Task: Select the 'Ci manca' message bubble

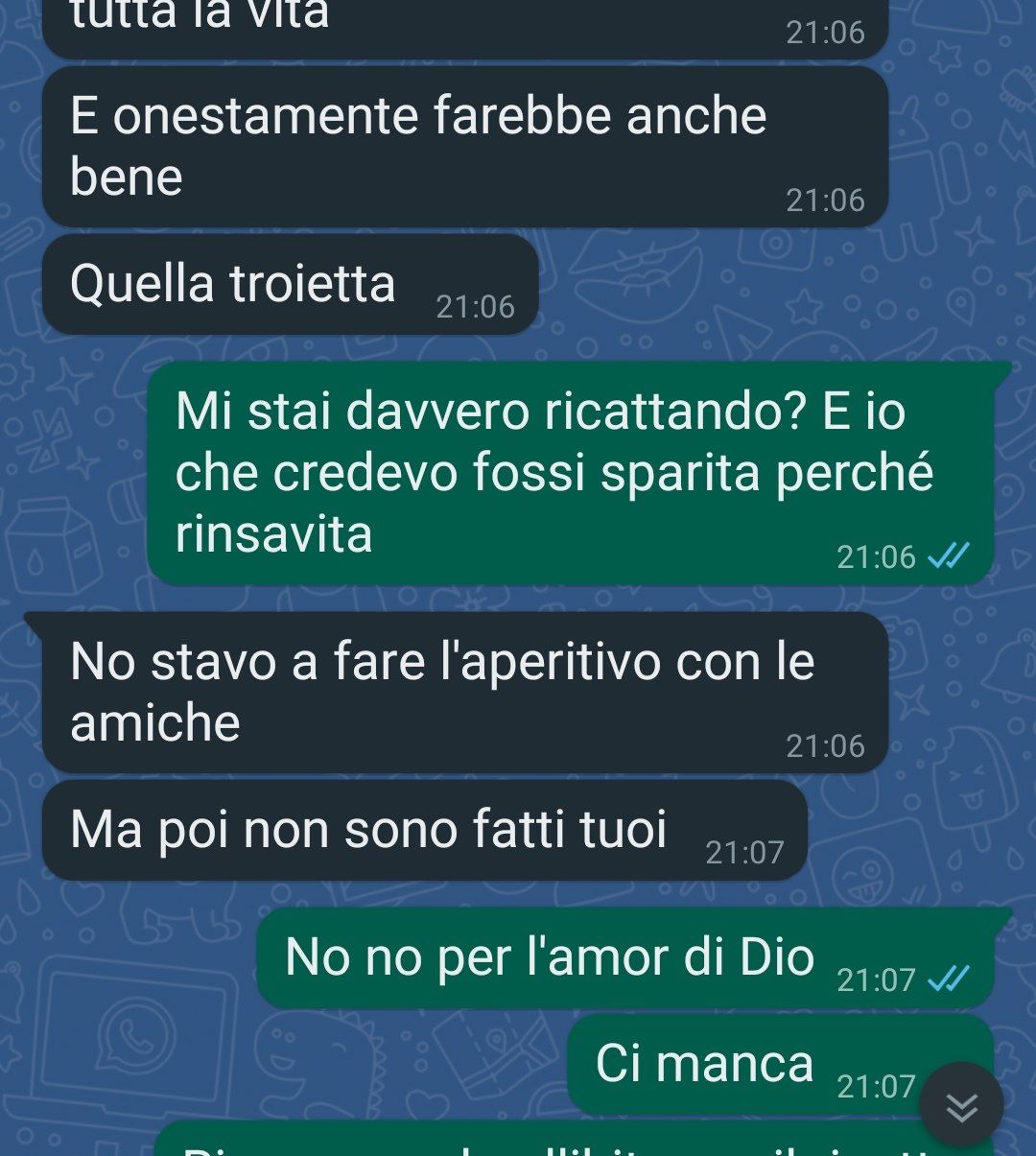Action: pos(781,1064)
